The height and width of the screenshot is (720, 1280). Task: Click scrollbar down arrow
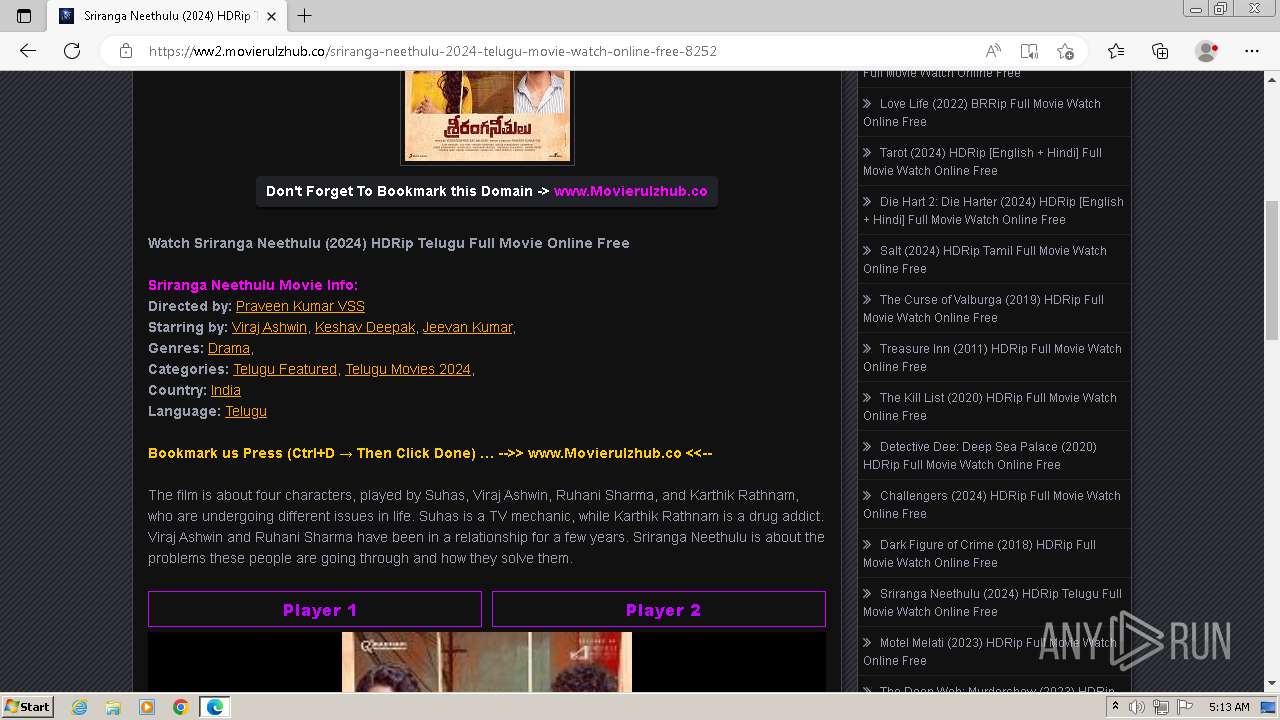tap(1271, 683)
